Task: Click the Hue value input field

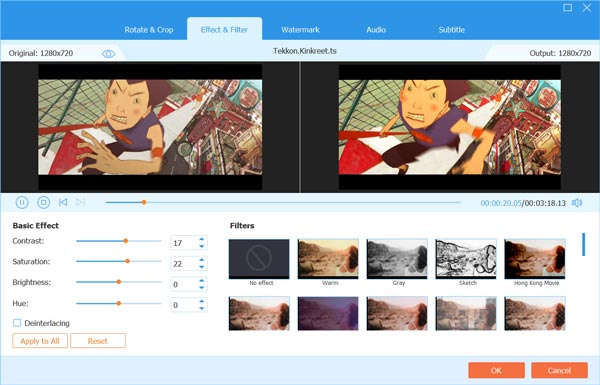Action: [184, 305]
